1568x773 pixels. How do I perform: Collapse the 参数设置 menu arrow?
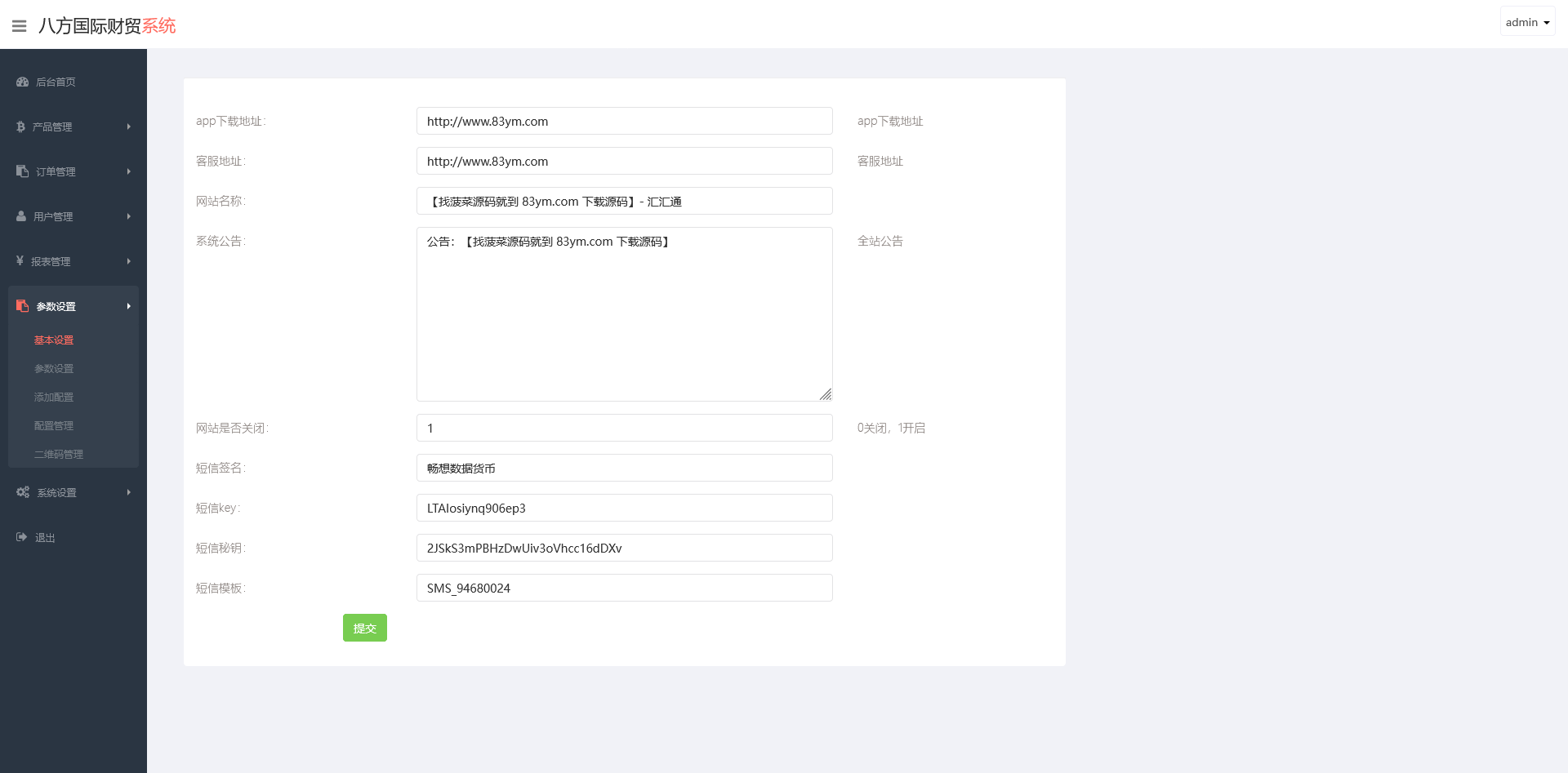point(129,306)
